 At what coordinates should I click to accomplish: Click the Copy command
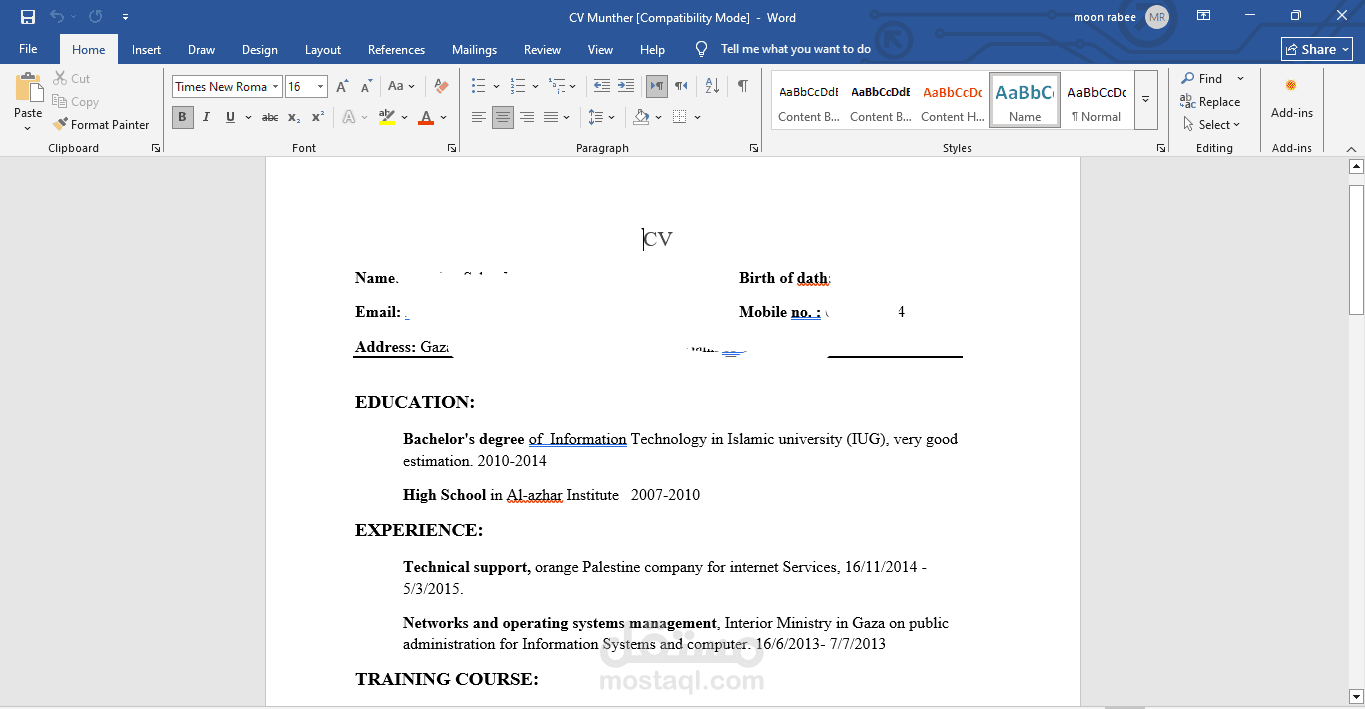click(76, 101)
